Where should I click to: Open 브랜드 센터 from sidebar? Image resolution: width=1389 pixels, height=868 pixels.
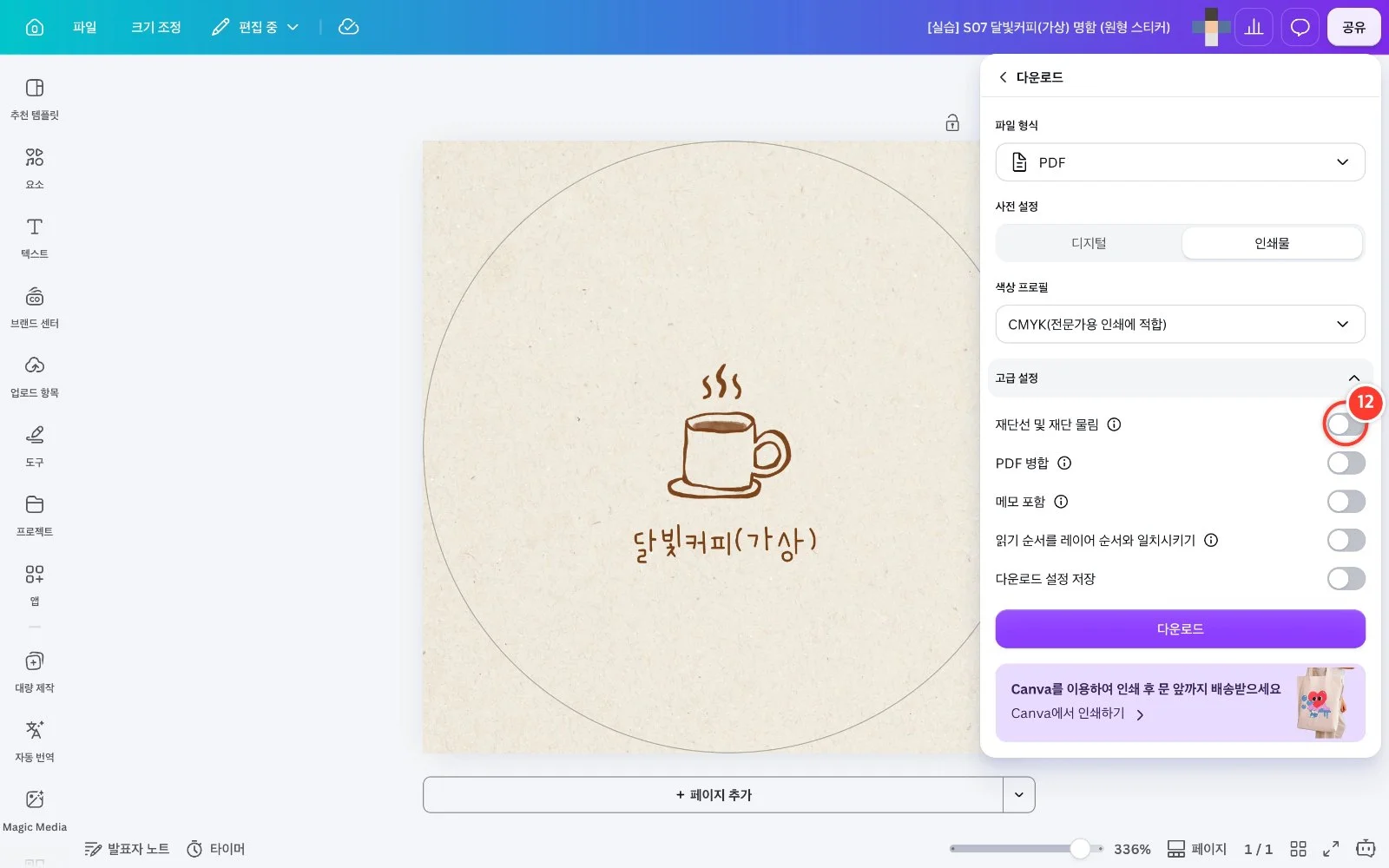point(35,307)
